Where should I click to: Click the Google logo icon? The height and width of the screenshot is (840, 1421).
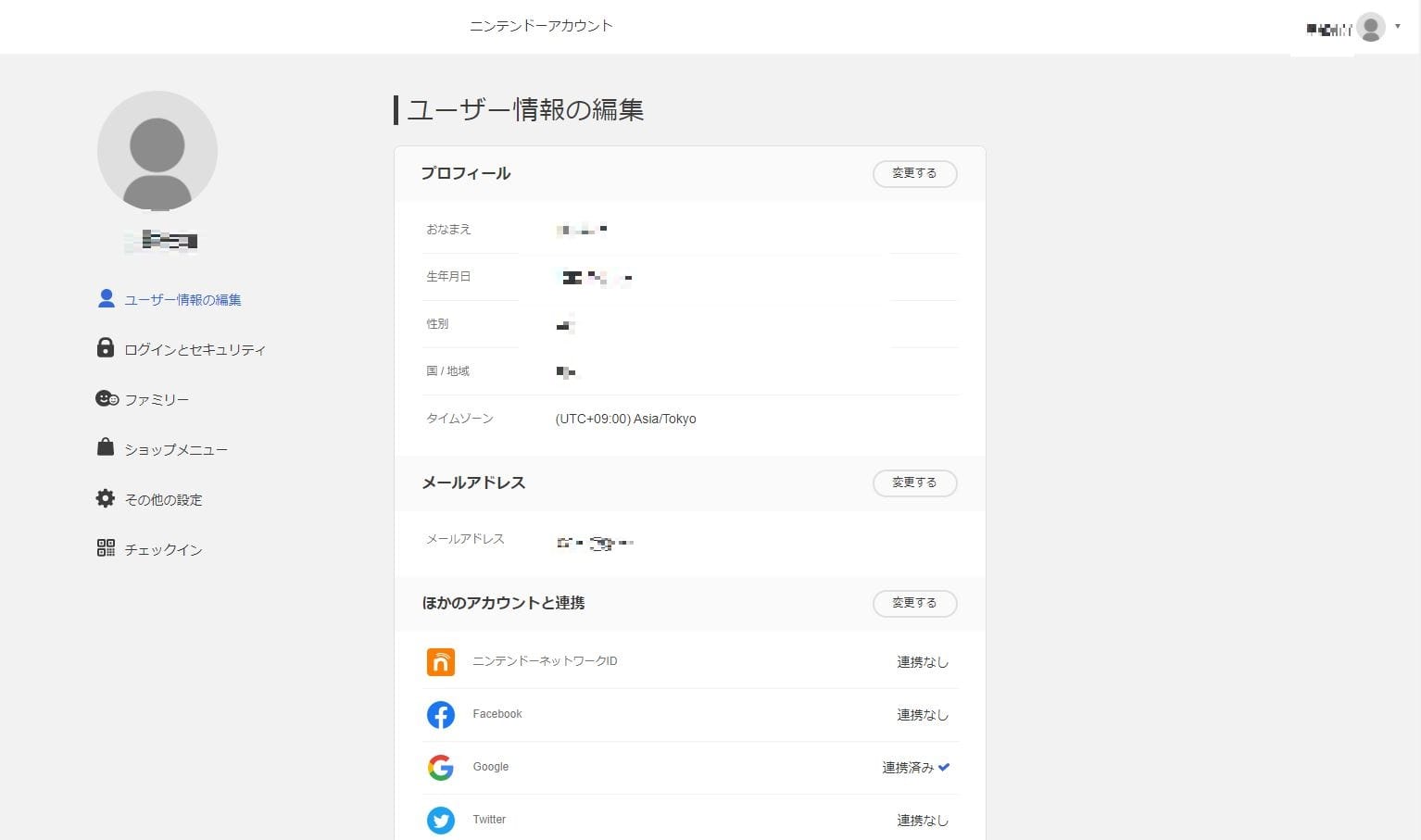[441, 767]
